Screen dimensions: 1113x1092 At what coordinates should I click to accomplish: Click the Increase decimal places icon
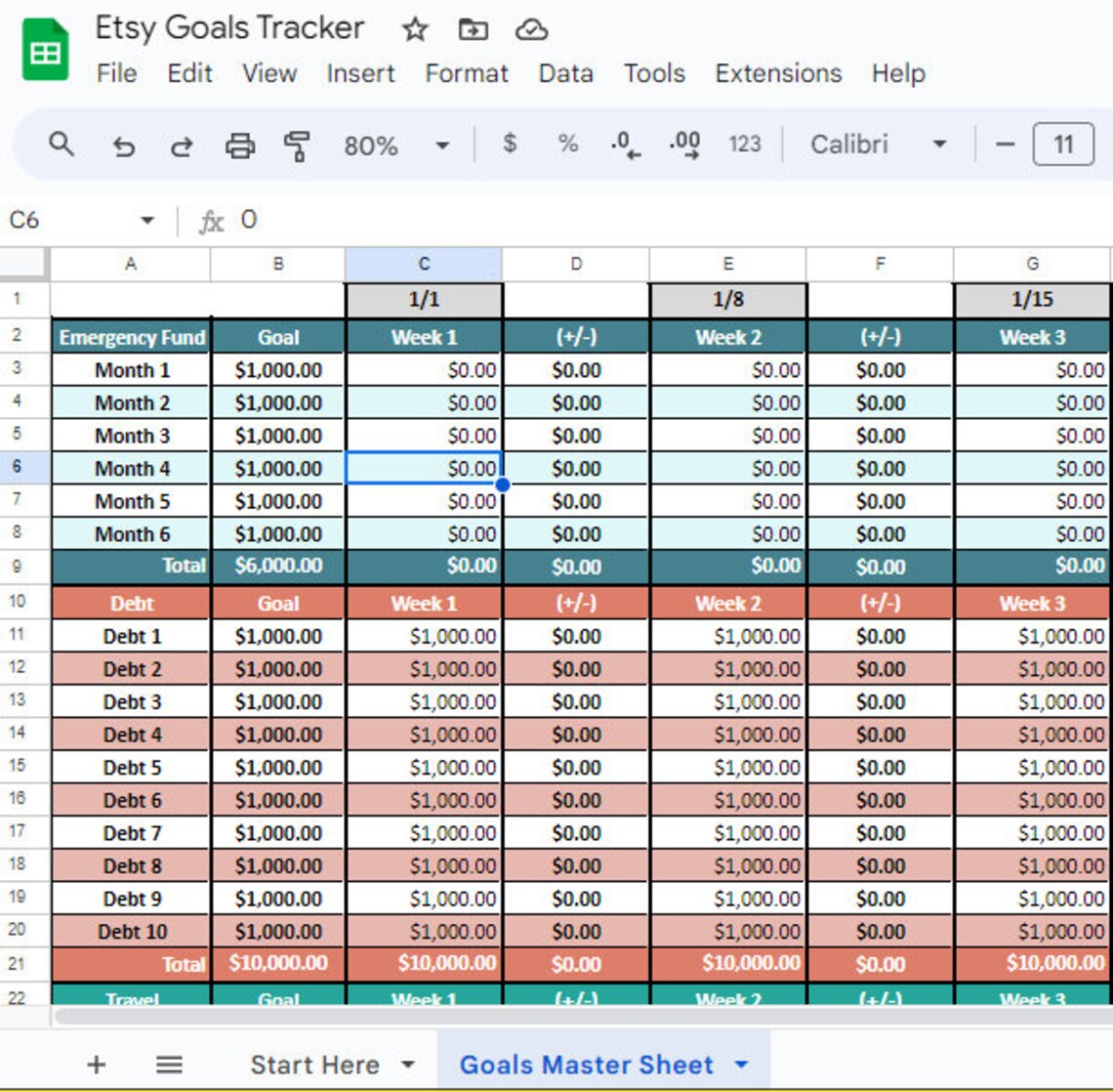[682, 145]
